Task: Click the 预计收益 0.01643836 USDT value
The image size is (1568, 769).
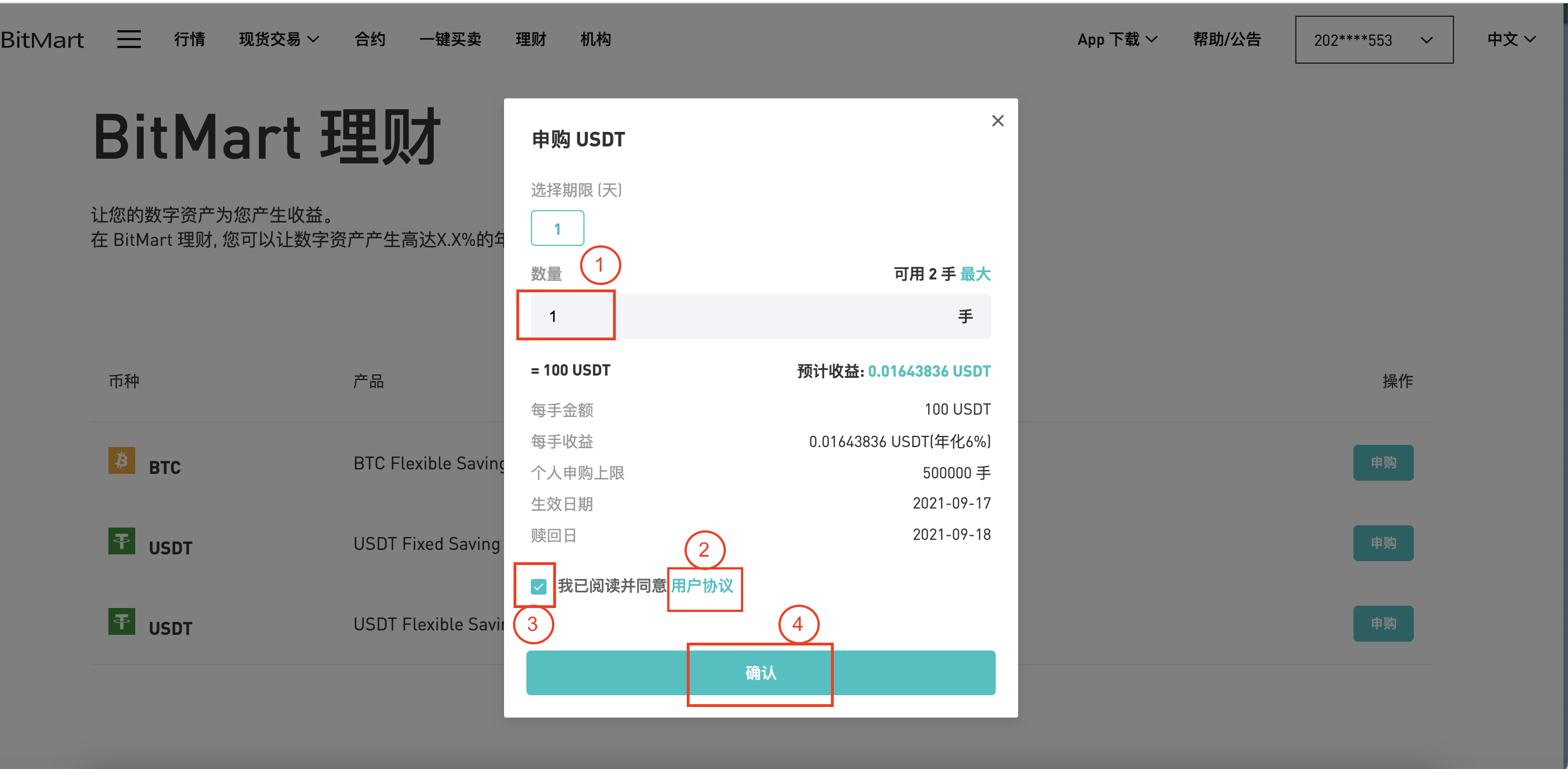Action: pos(929,371)
